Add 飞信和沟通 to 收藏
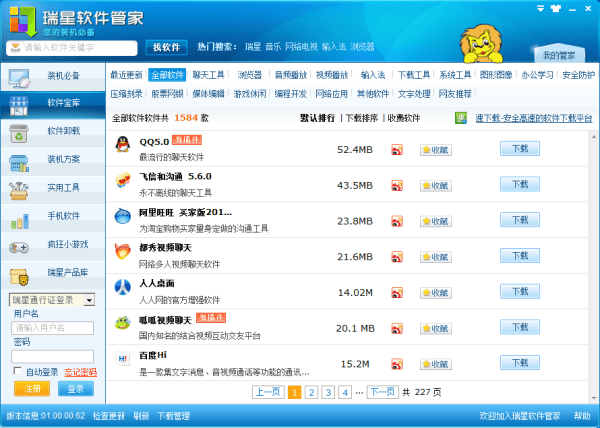This screenshot has height=428, width=600. tap(436, 186)
